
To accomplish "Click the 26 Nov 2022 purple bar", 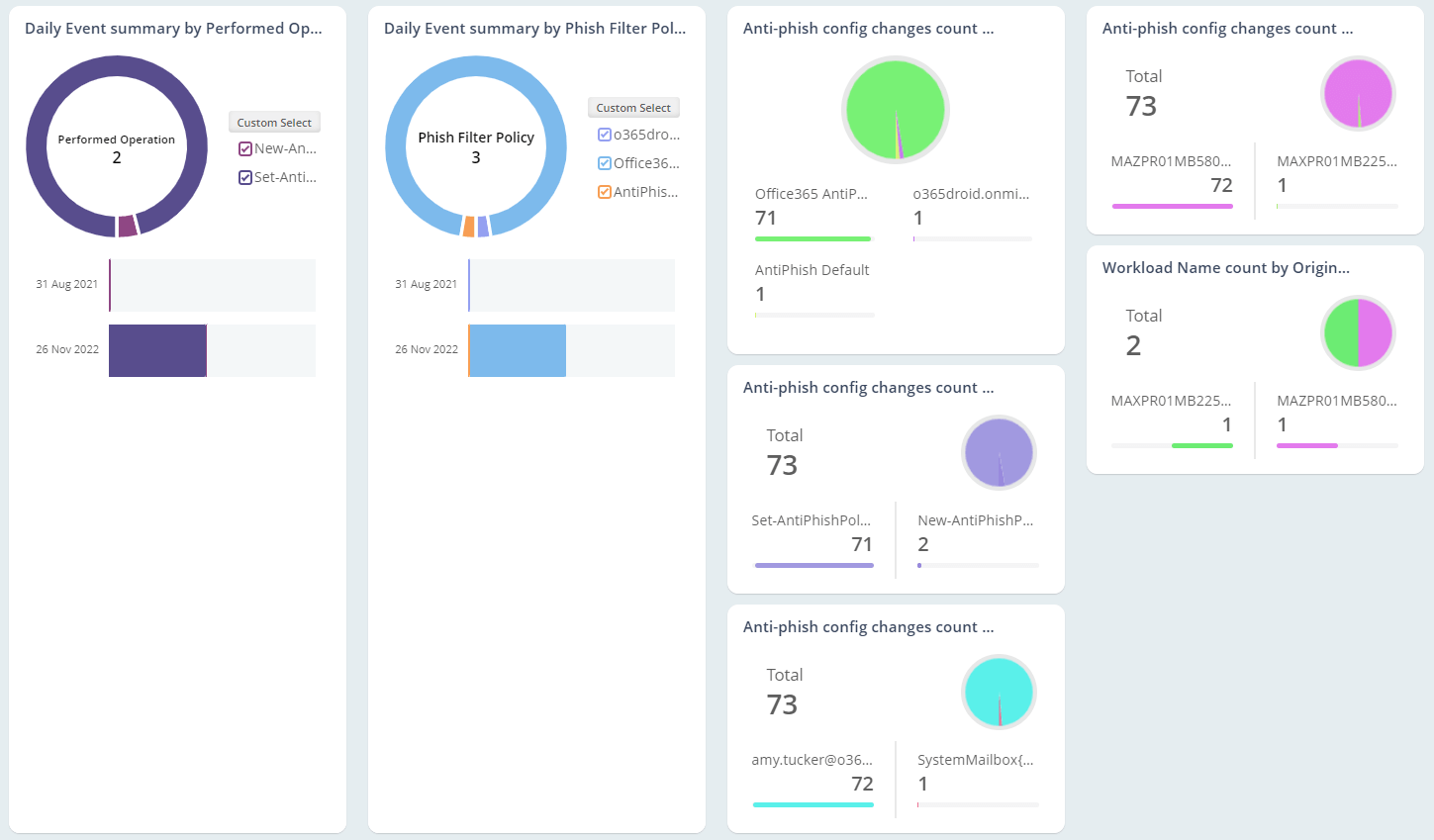I will click(158, 350).
